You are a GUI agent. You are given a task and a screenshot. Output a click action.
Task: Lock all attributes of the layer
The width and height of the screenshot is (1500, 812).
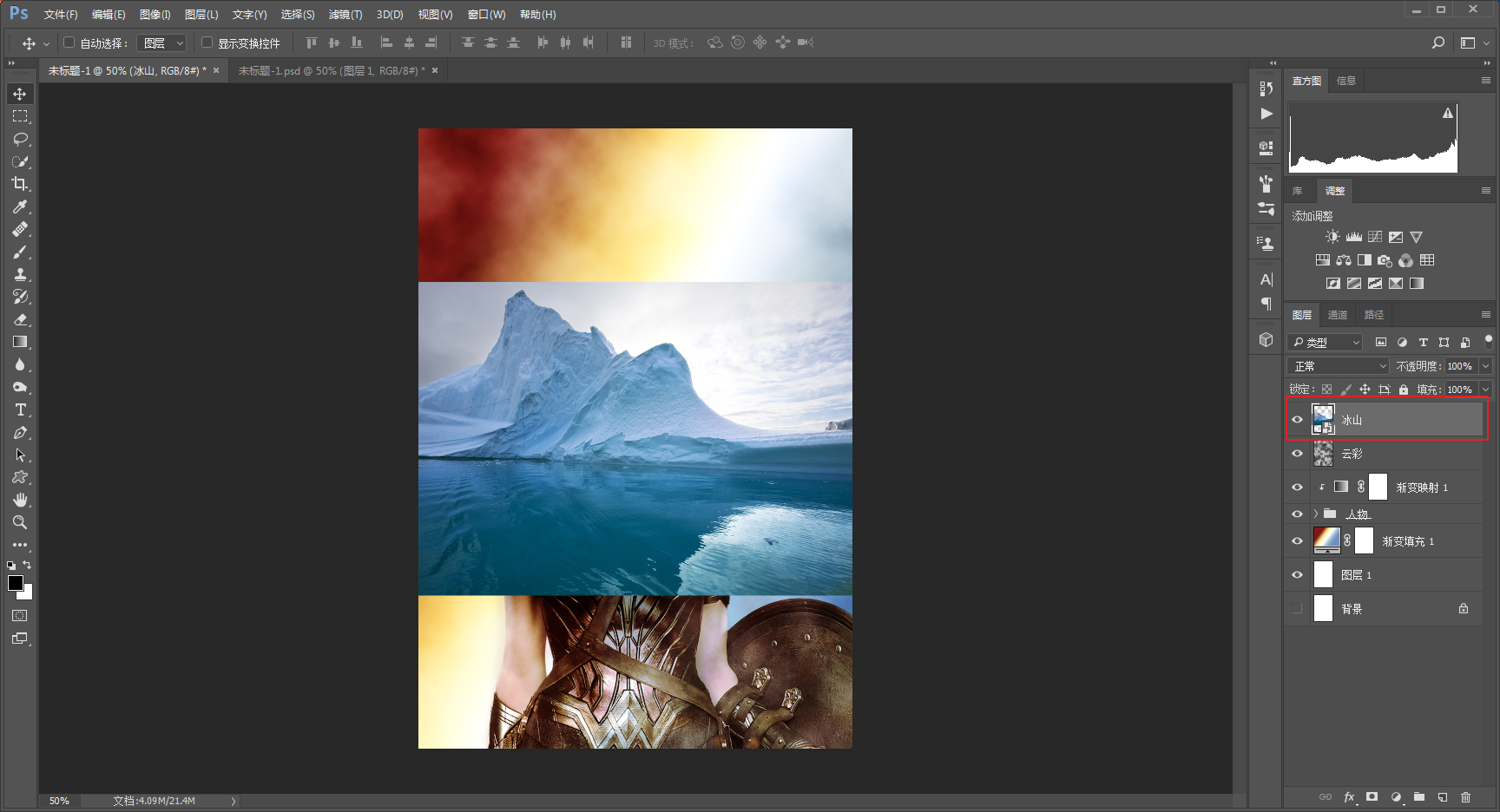pos(1404,390)
